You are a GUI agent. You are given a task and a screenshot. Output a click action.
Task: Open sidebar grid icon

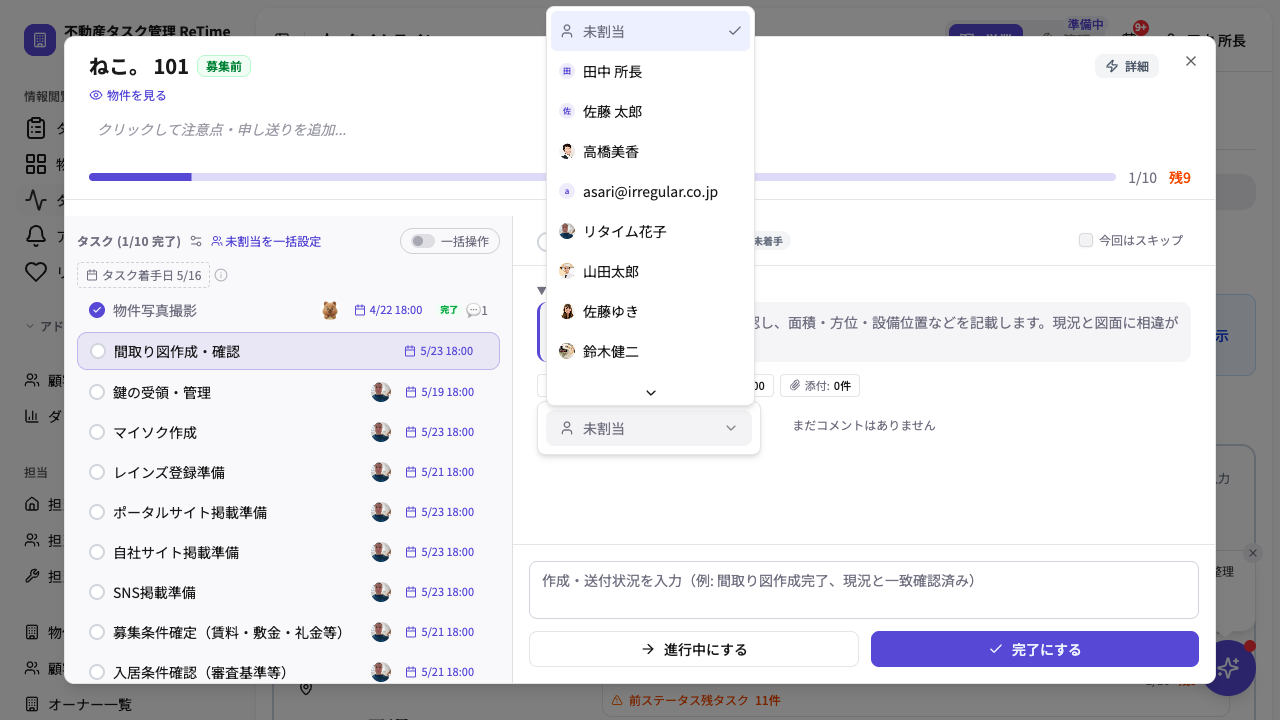click(36, 164)
